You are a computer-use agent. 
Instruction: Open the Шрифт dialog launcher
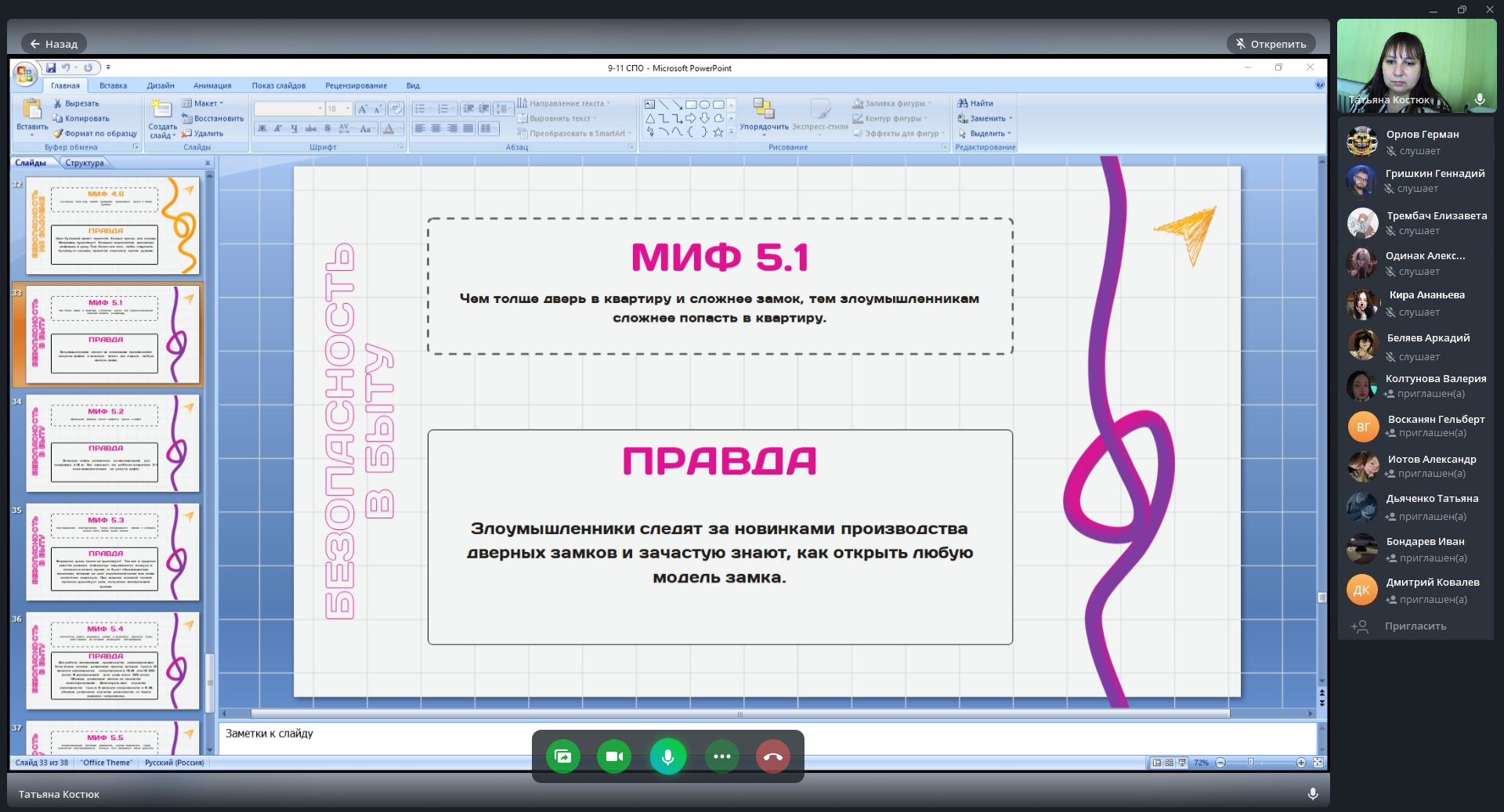(x=400, y=146)
